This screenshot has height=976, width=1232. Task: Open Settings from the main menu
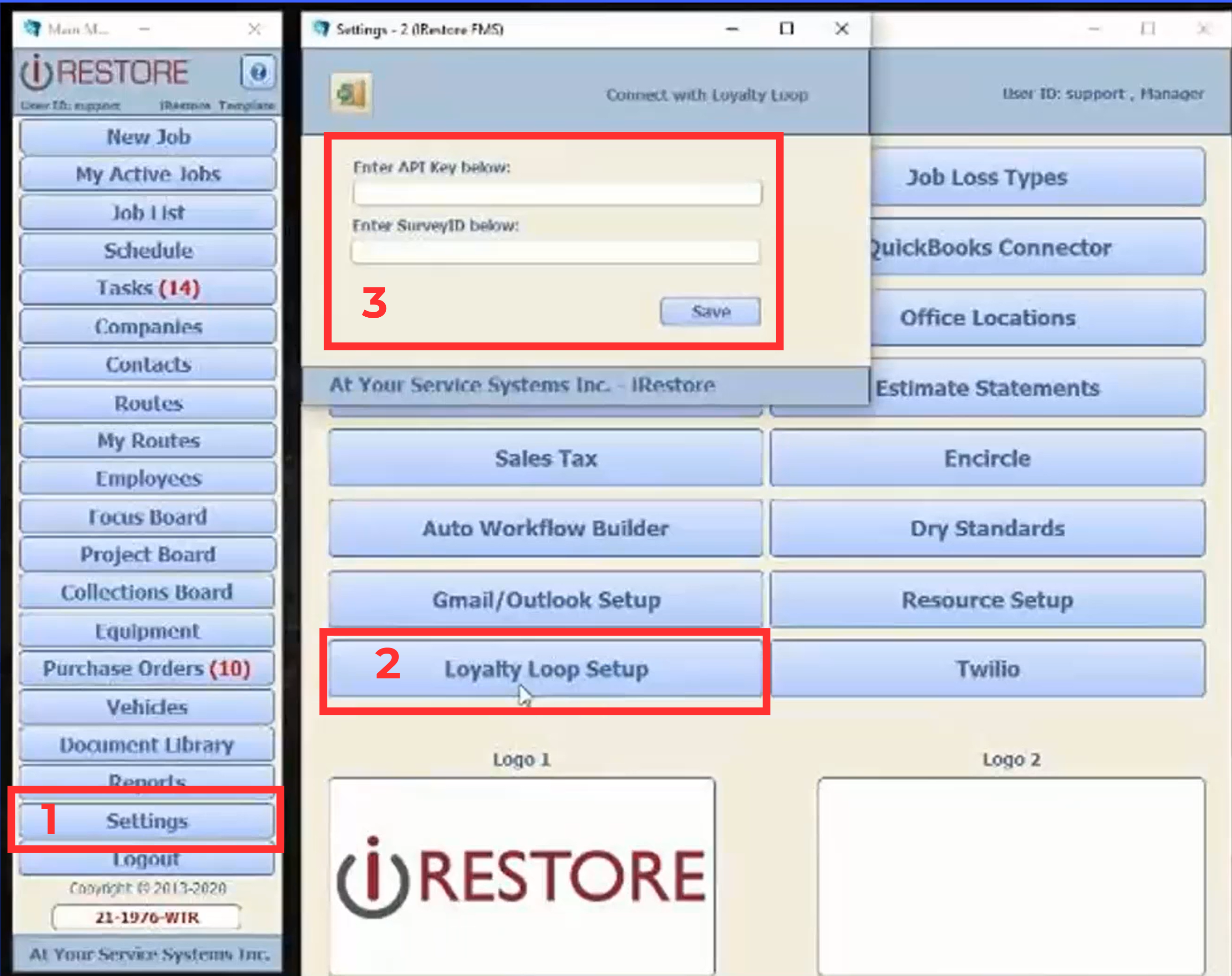147,820
